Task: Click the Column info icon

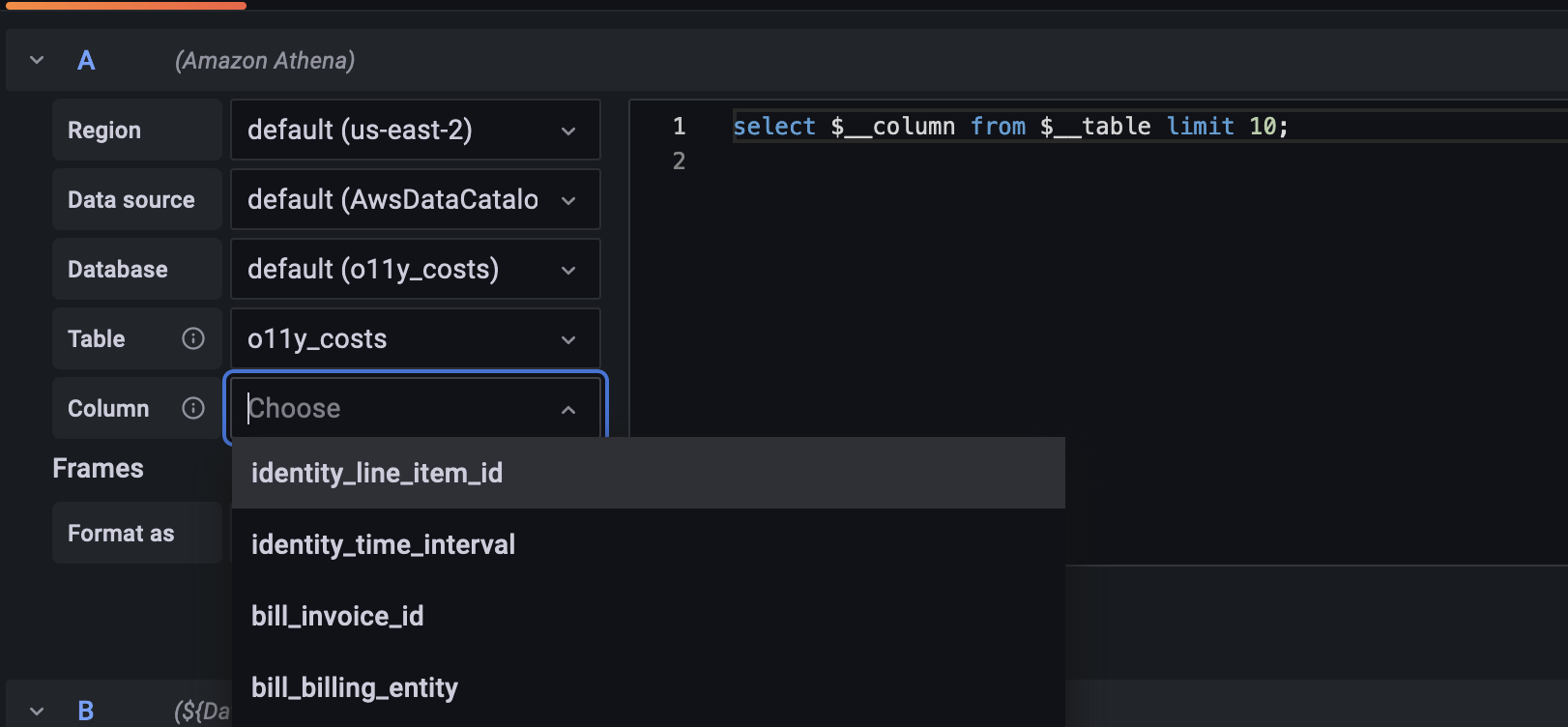Action: (x=193, y=408)
